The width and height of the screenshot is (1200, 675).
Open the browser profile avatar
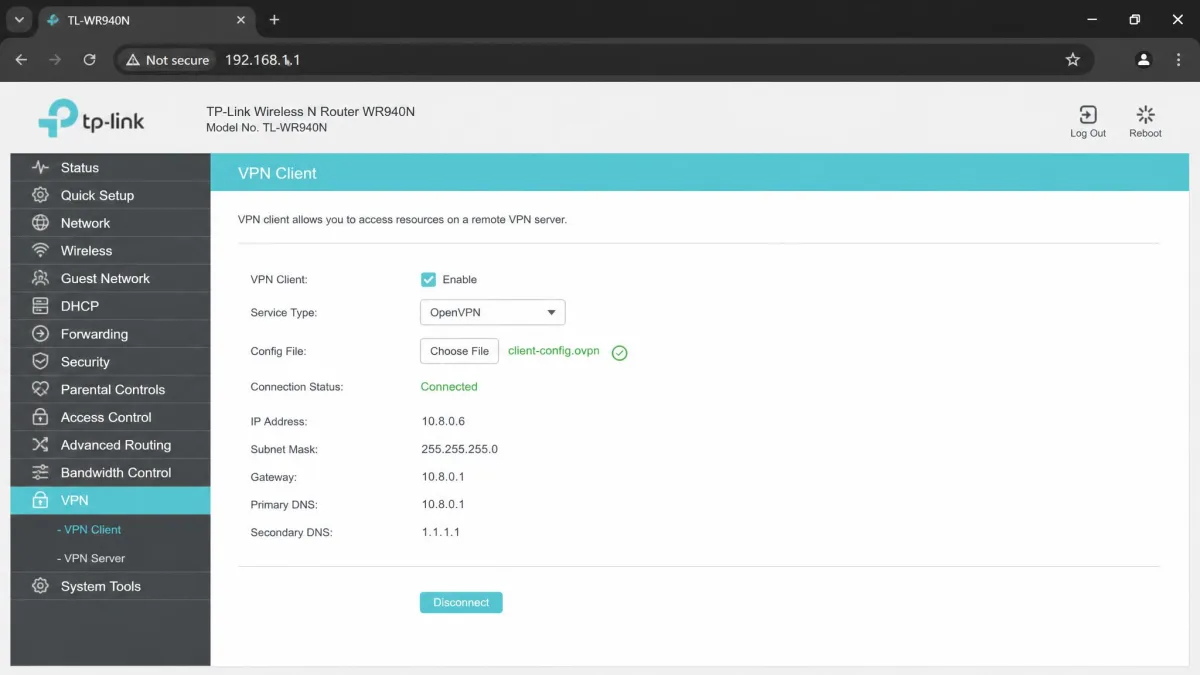1144,60
